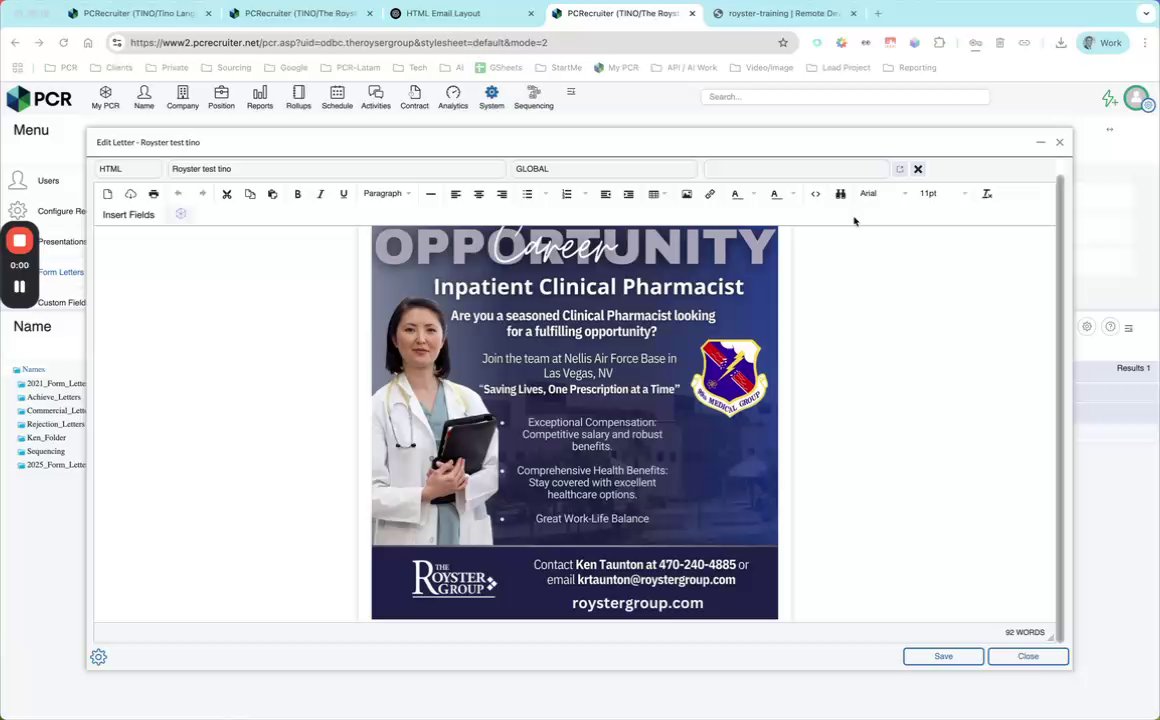Open the dialog settings gear
The height and width of the screenshot is (720, 1160).
(x=98, y=657)
